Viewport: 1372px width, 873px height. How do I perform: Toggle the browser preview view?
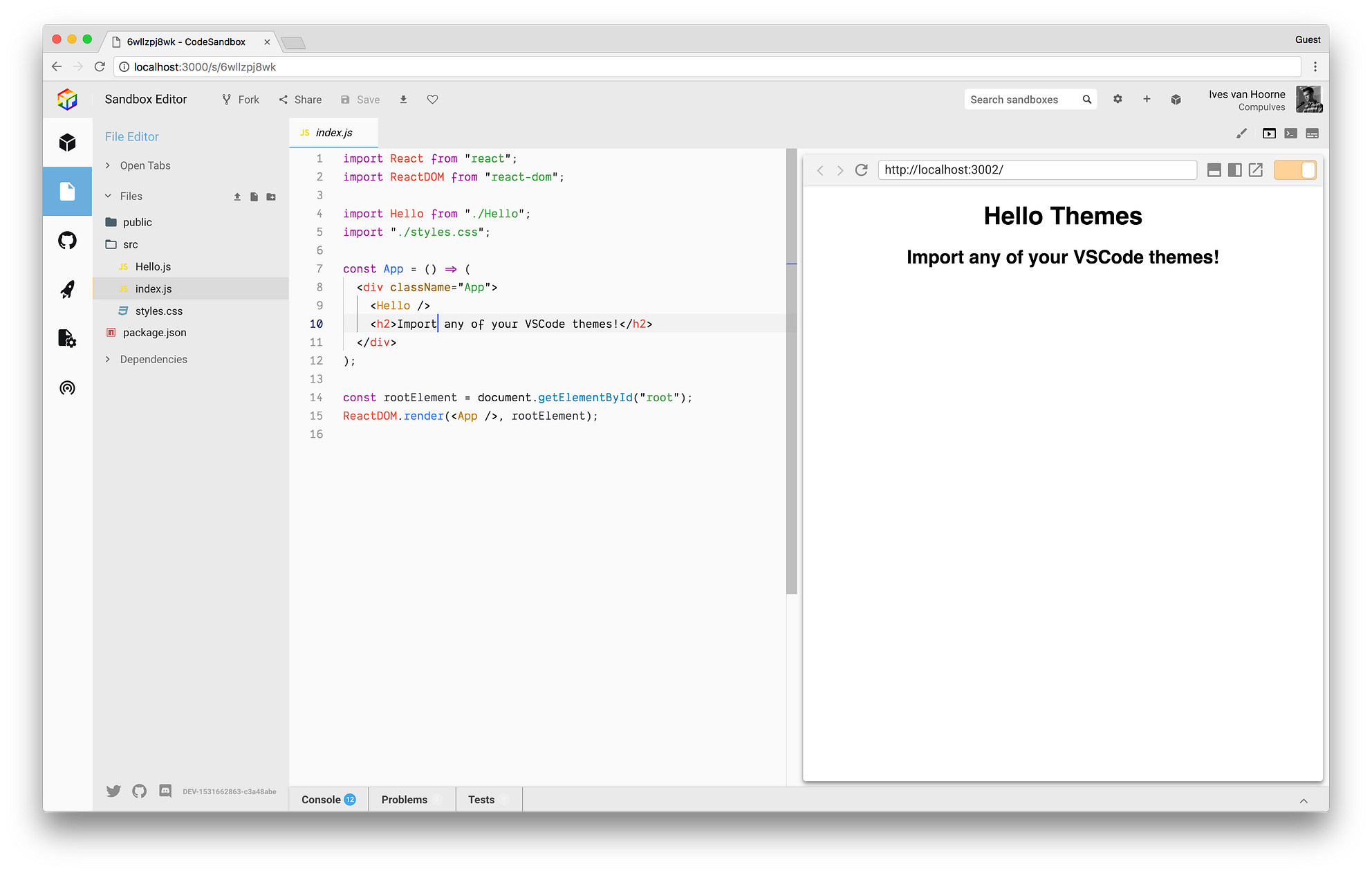pos(1270,133)
